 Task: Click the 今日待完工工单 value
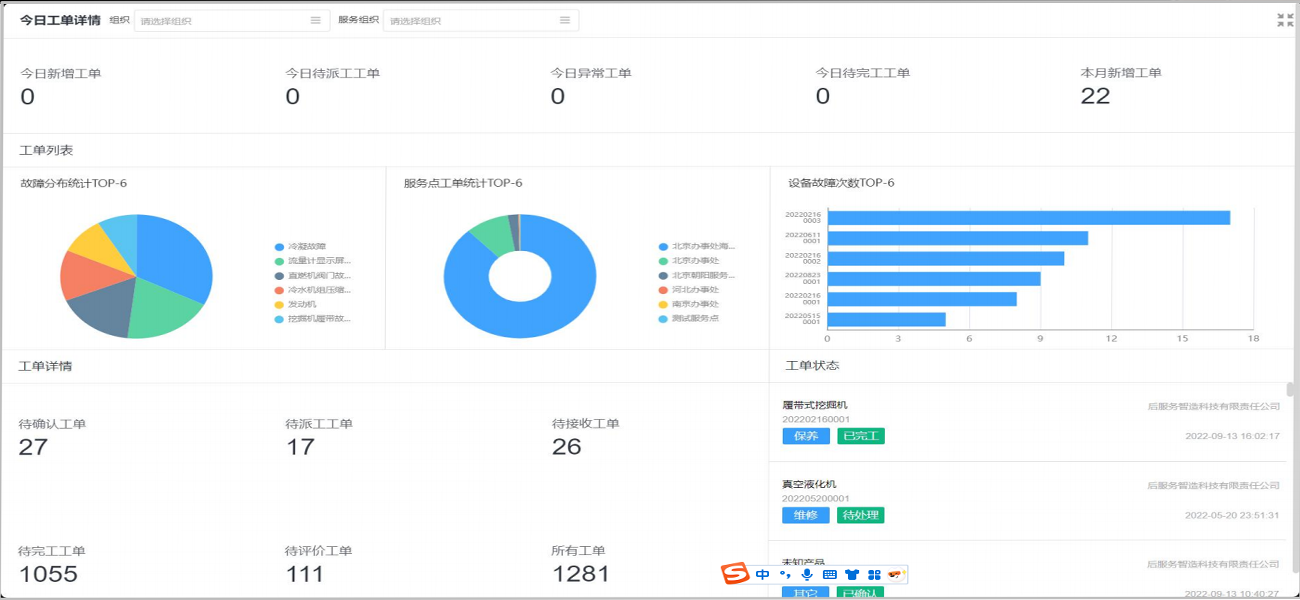tap(822, 96)
